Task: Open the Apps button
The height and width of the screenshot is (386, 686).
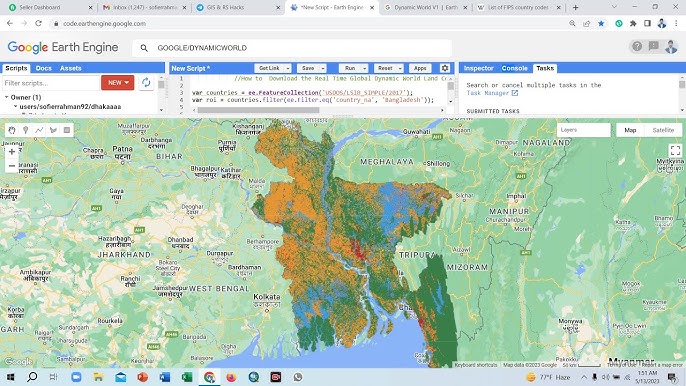Action: pyautogui.click(x=420, y=68)
